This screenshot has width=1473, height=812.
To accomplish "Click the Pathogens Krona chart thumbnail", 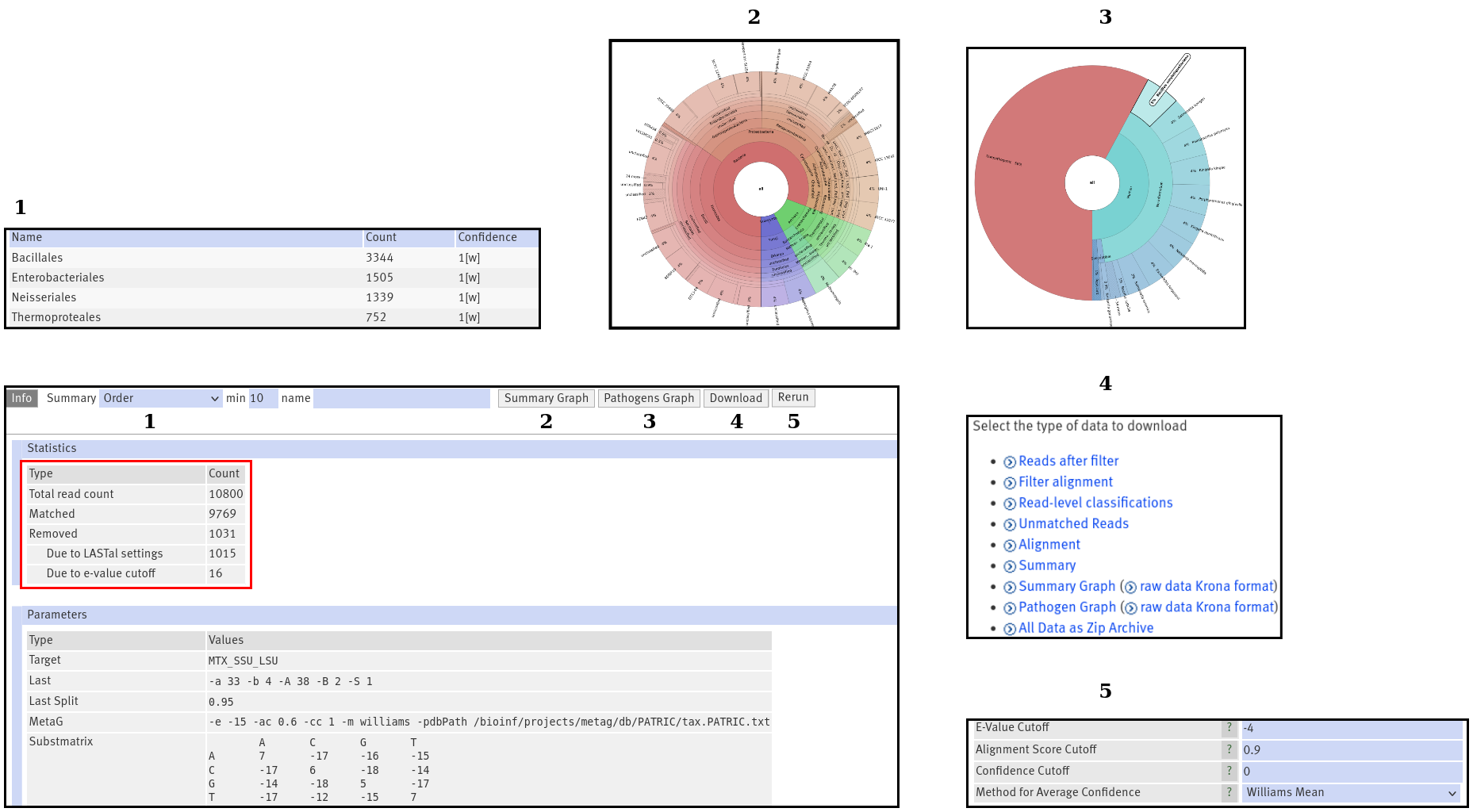I will coord(1106,188).
